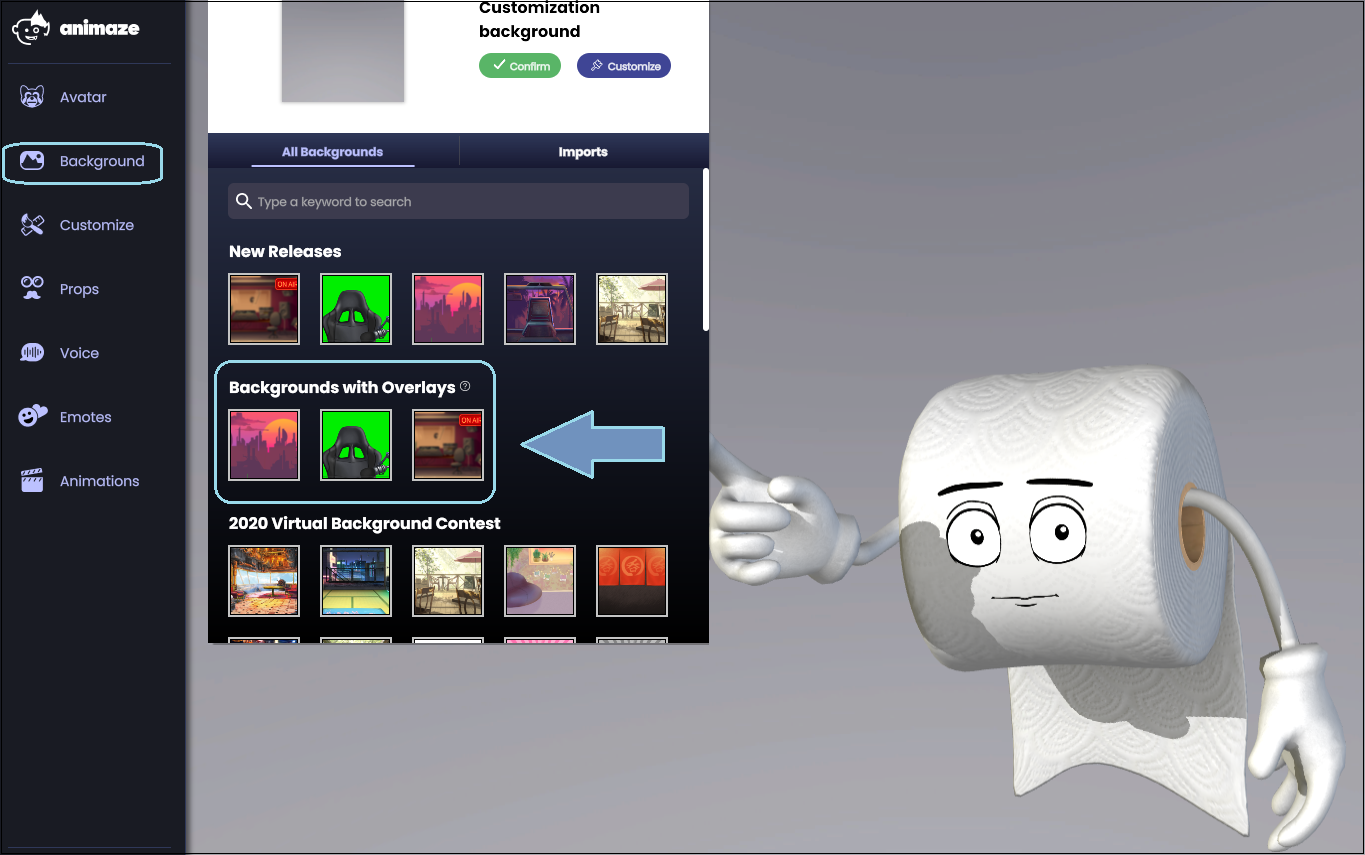Click the New Releases heading
Viewport: 1365px width, 855px height.
point(285,251)
